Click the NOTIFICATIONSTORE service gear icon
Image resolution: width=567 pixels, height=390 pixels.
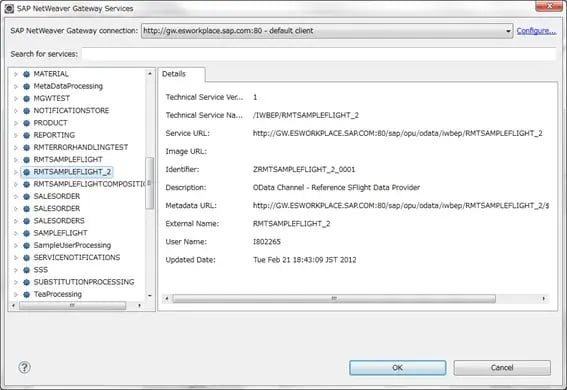point(26,111)
